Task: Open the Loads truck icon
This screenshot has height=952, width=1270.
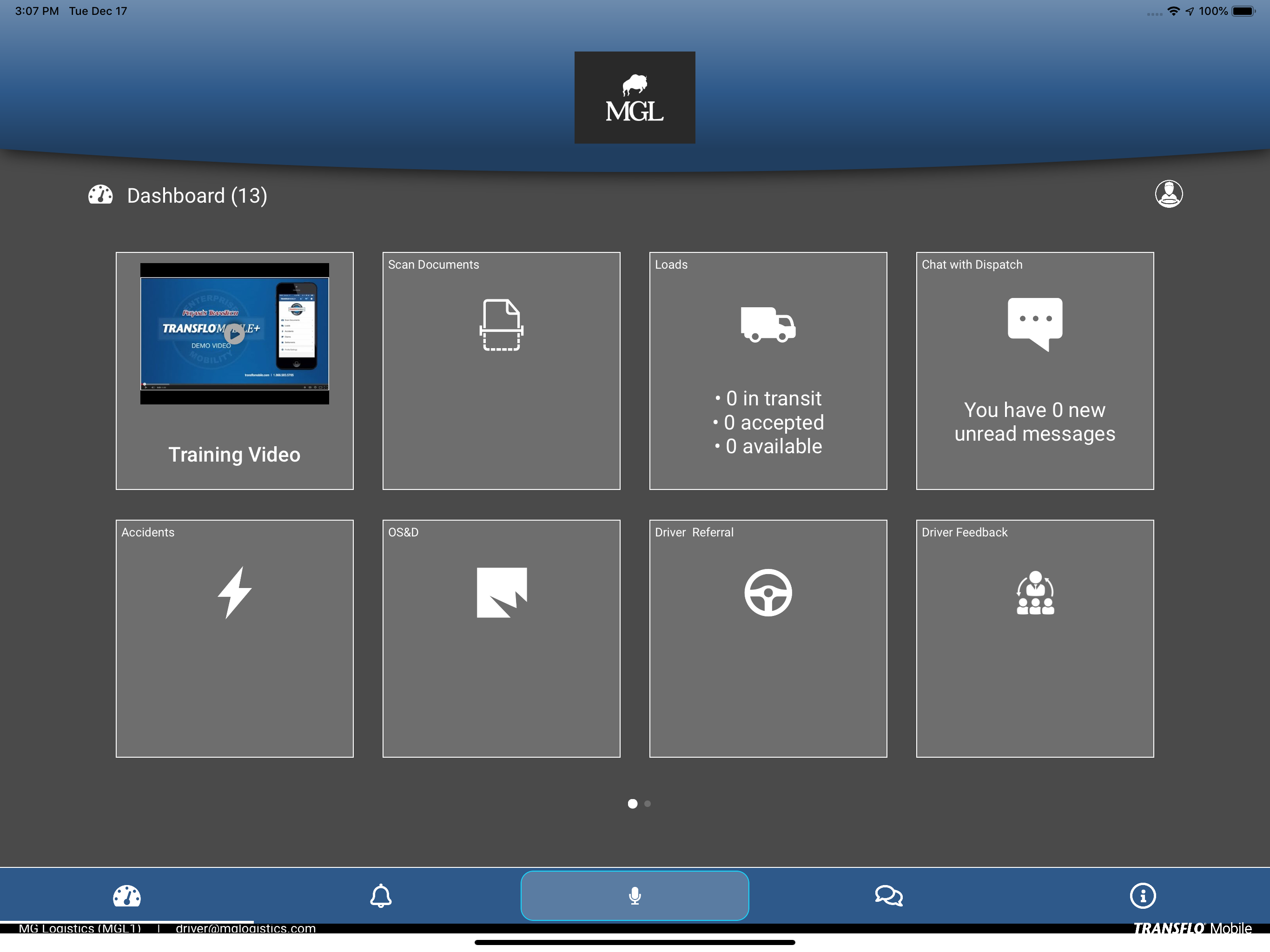Action: click(768, 324)
